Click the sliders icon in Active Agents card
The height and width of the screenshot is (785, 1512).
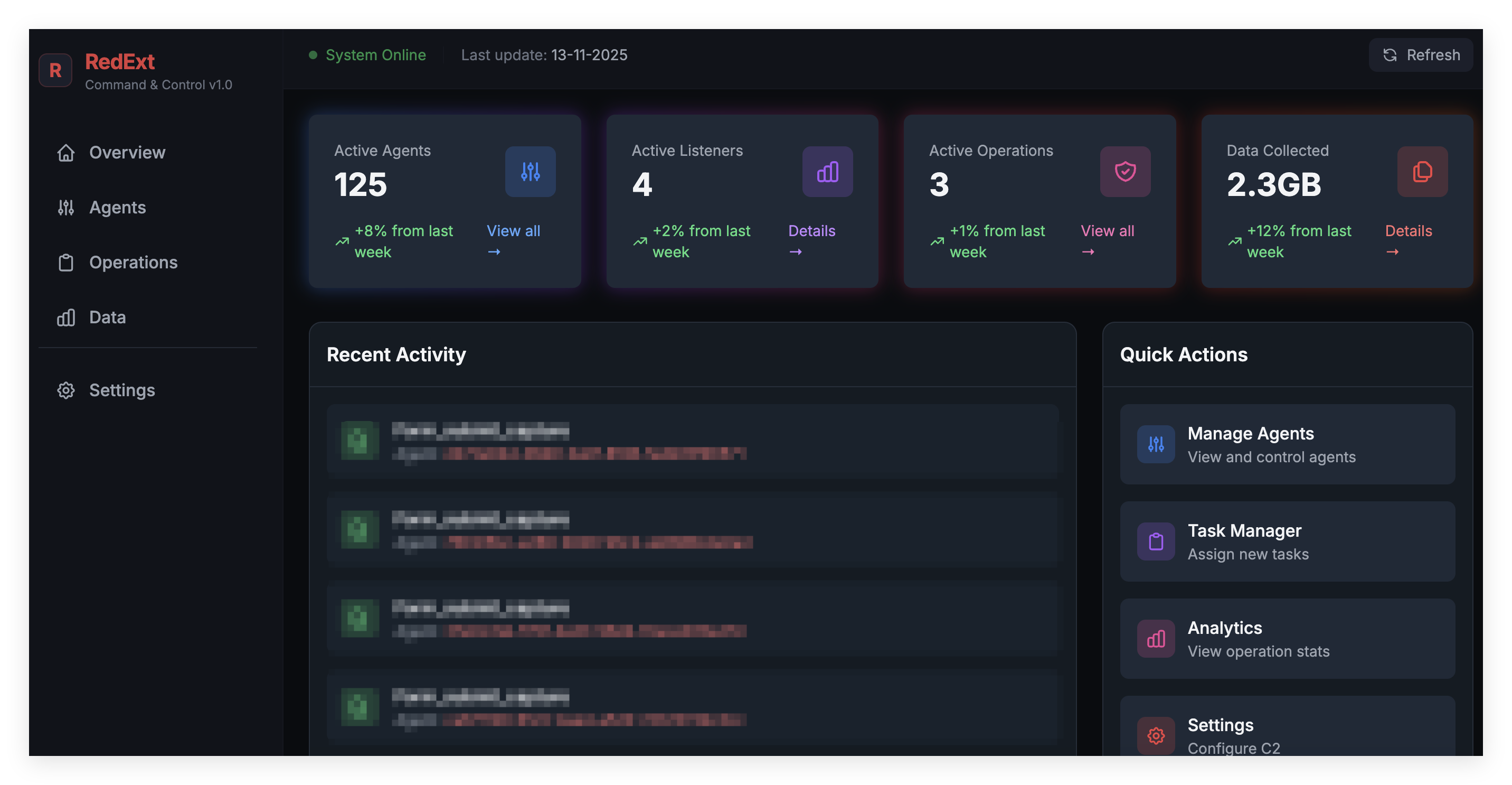pyautogui.click(x=530, y=172)
